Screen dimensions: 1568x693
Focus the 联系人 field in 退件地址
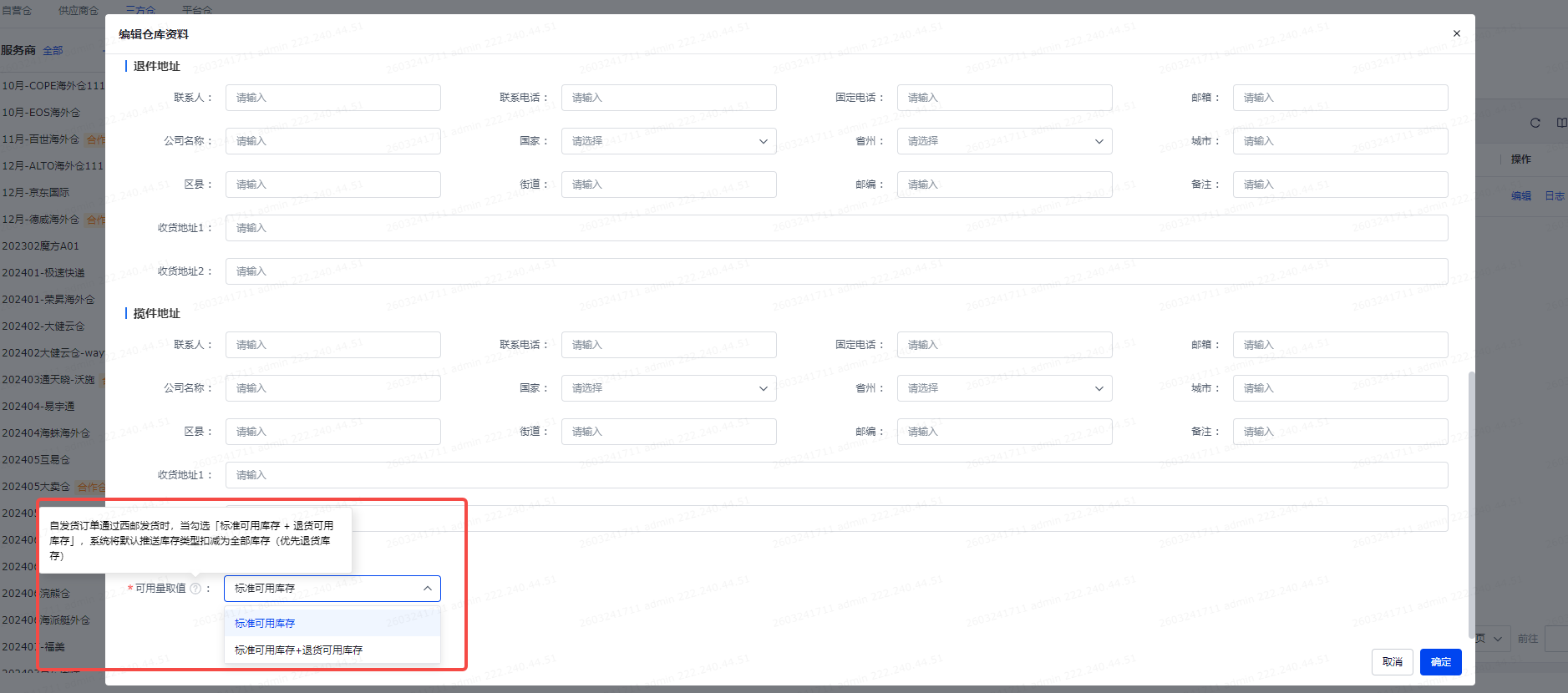(332, 98)
